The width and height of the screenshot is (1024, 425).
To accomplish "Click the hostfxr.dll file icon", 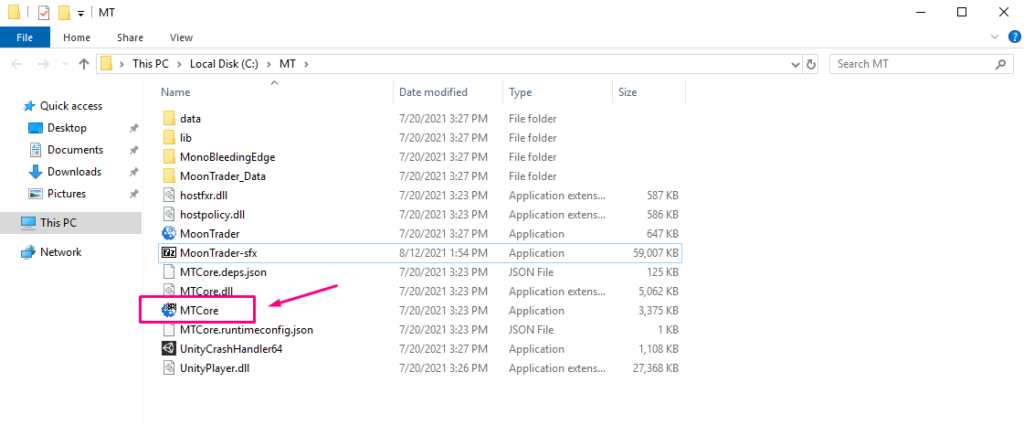I will pos(168,195).
